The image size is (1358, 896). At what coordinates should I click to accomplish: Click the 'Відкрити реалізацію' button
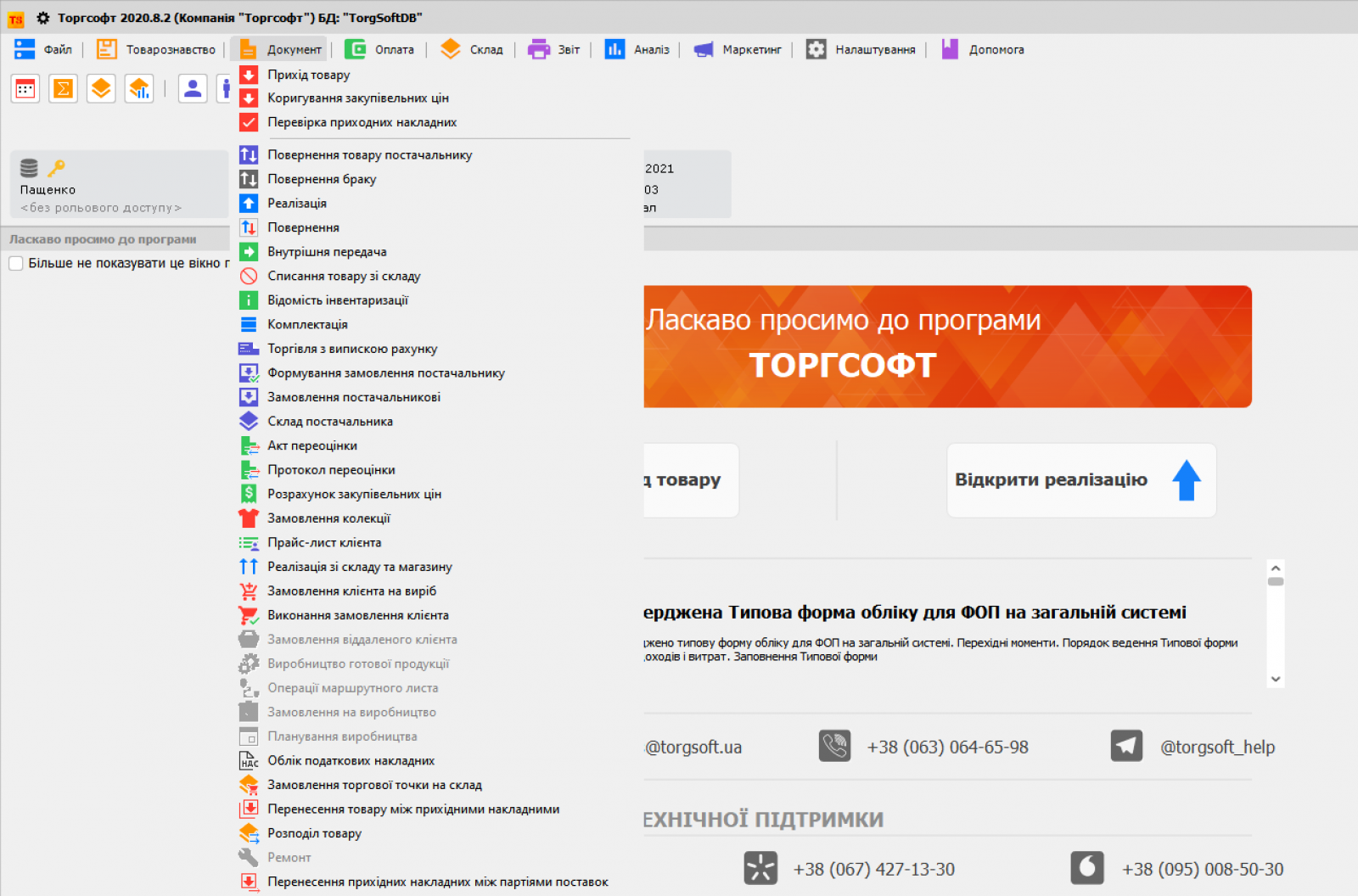[x=1081, y=480]
